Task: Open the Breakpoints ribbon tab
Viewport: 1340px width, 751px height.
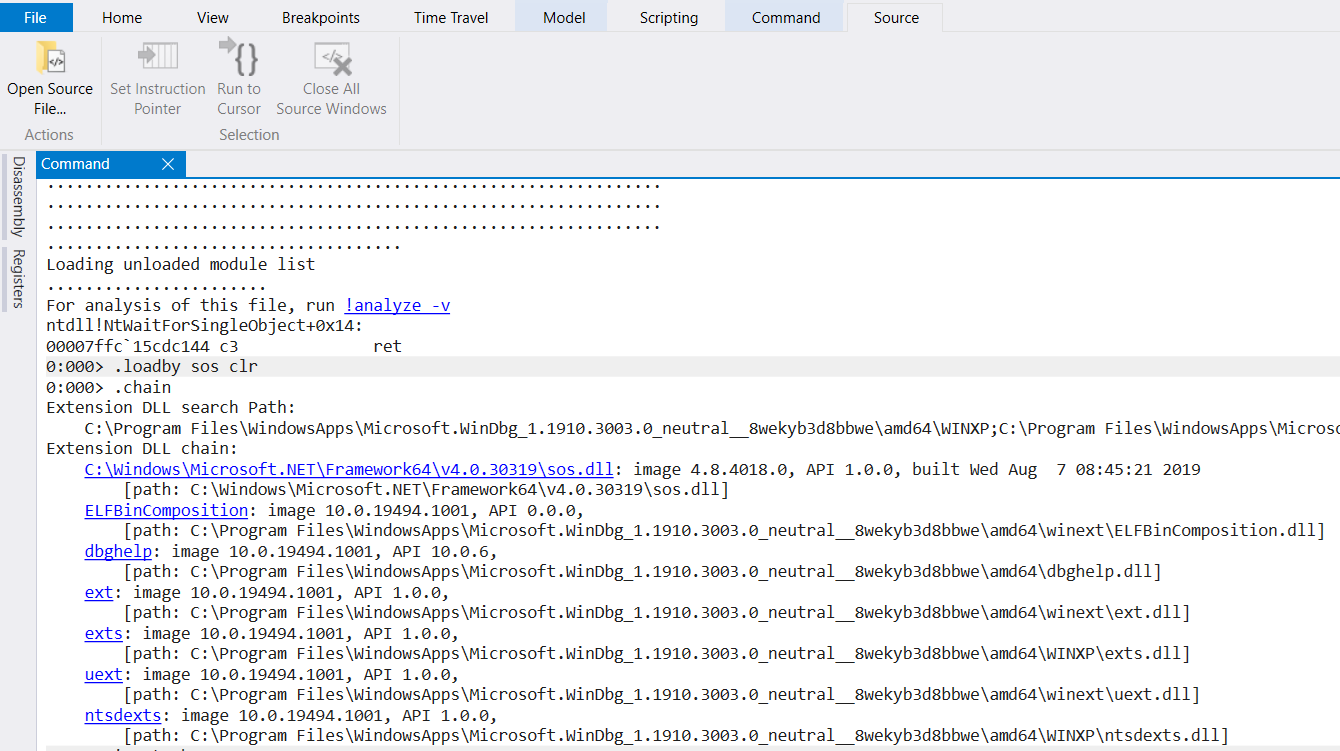Action: pos(320,17)
